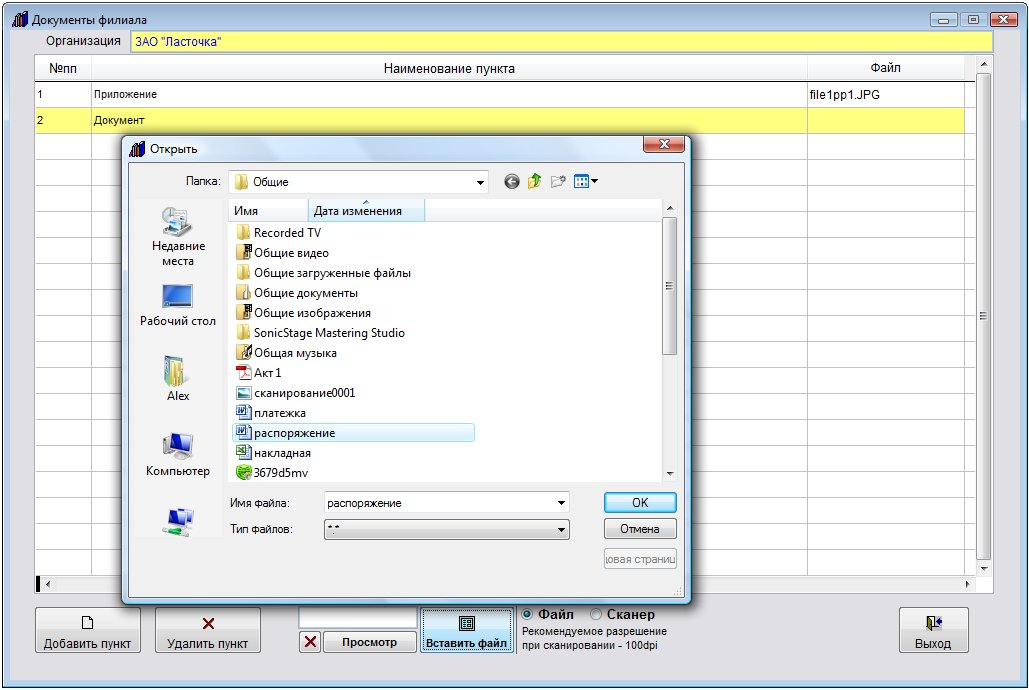
Task: Click the Имя column header
Action: click(268, 211)
